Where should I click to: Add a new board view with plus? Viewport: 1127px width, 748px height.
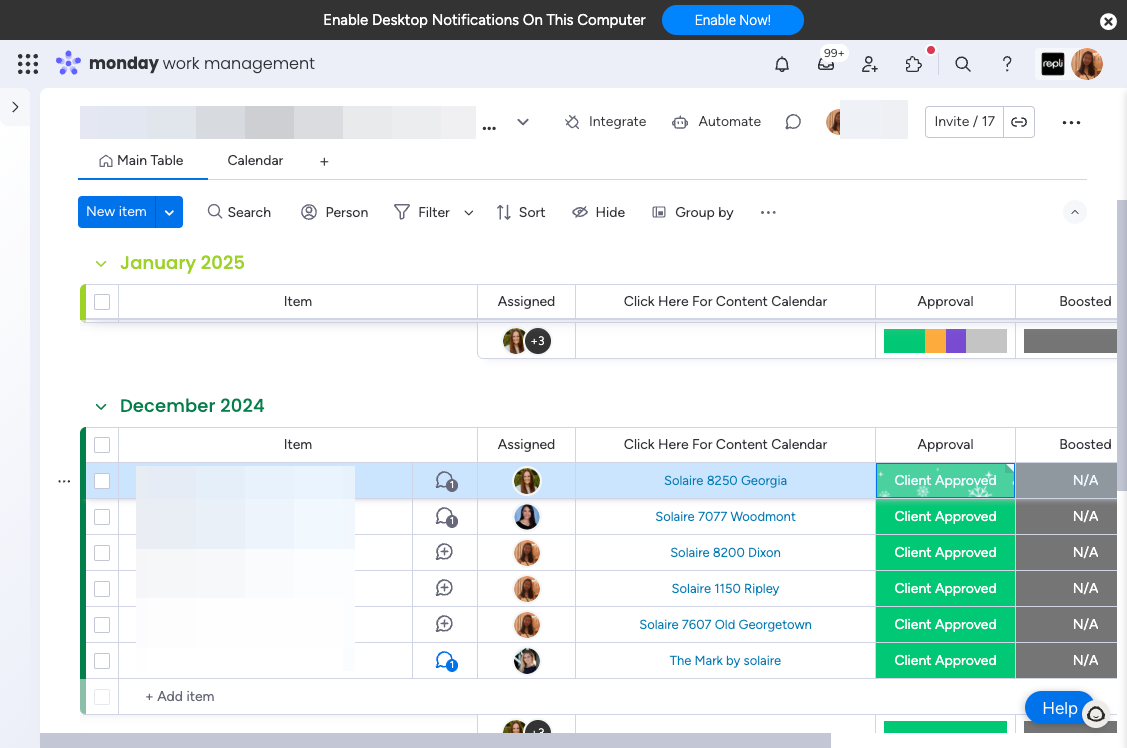(x=324, y=162)
